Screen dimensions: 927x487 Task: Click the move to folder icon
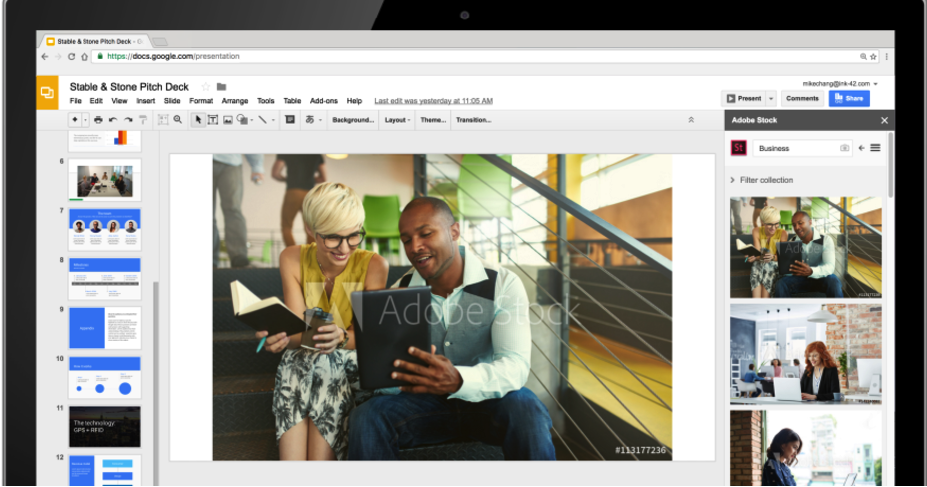pos(222,87)
